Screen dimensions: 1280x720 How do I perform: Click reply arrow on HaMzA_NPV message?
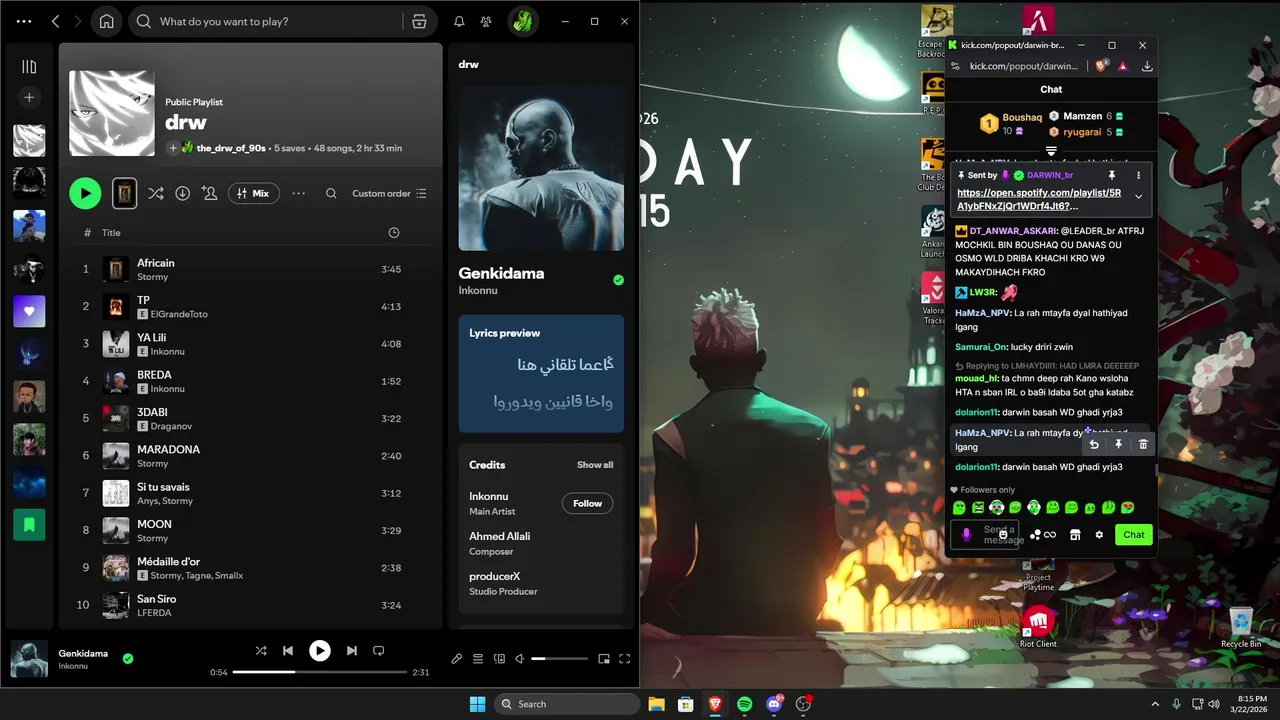[x=1094, y=444]
